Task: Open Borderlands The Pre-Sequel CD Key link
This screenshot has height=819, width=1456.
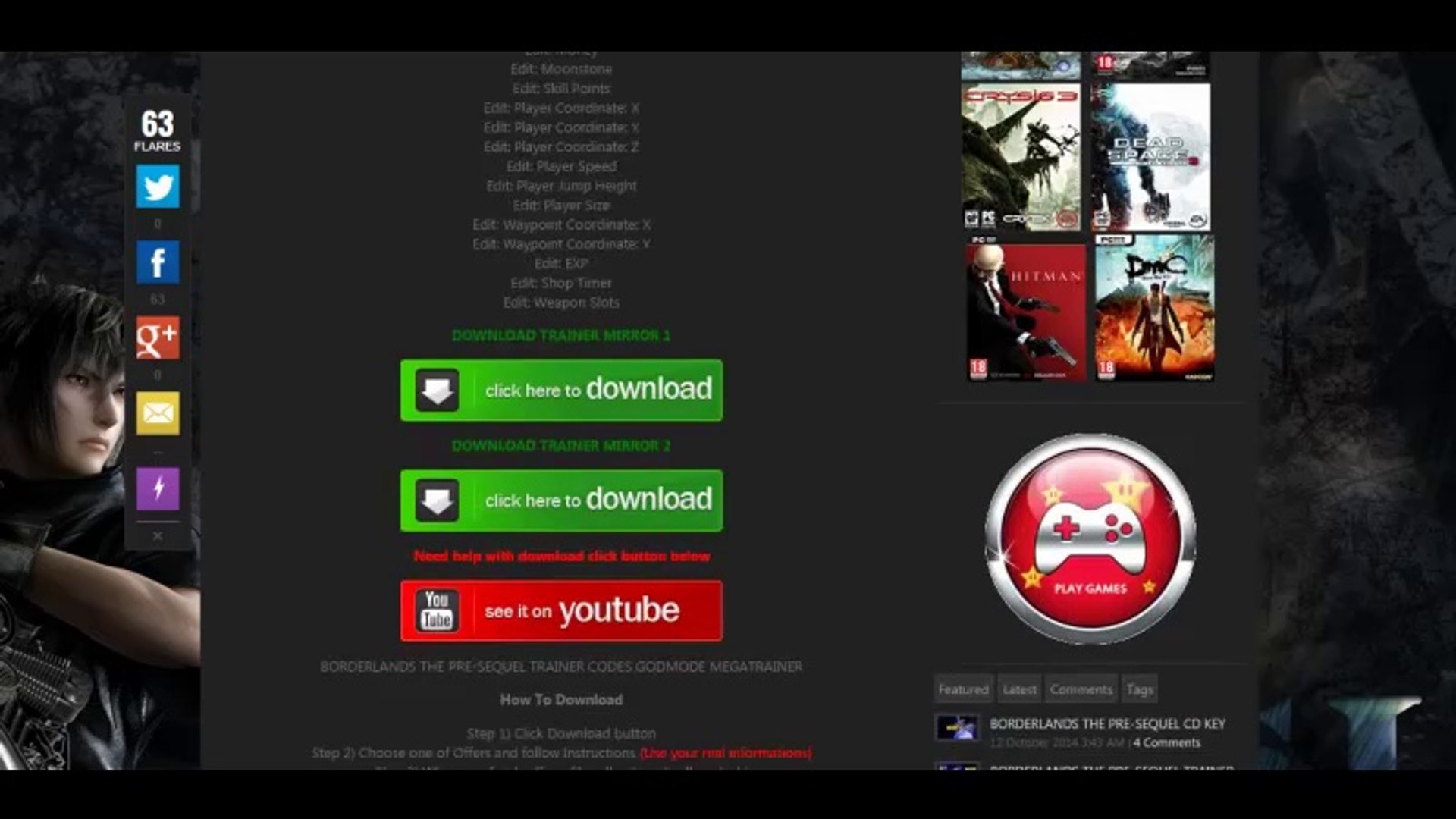Action: [1107, 723]
